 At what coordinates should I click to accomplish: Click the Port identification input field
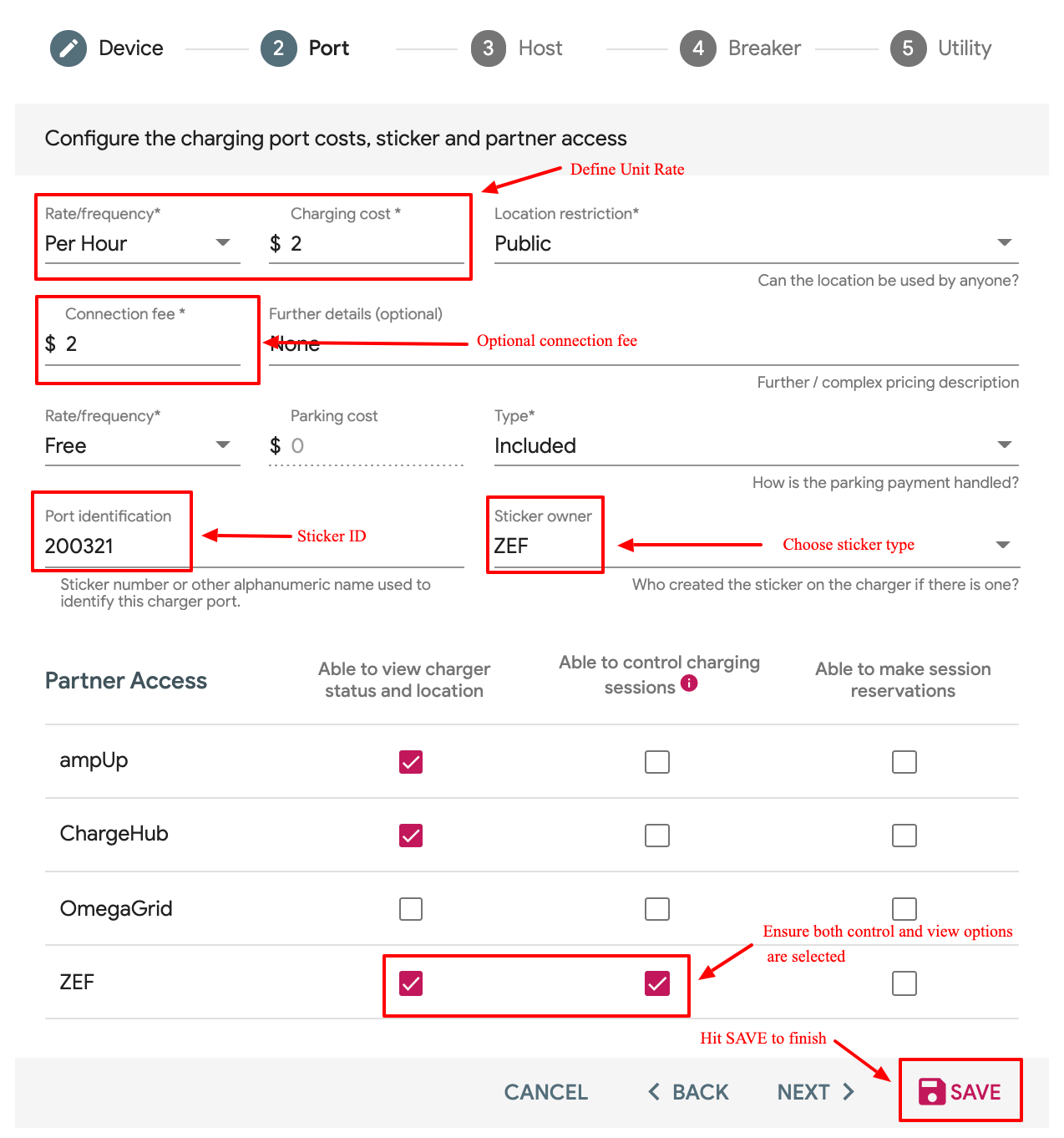click(x=254, y=546)
